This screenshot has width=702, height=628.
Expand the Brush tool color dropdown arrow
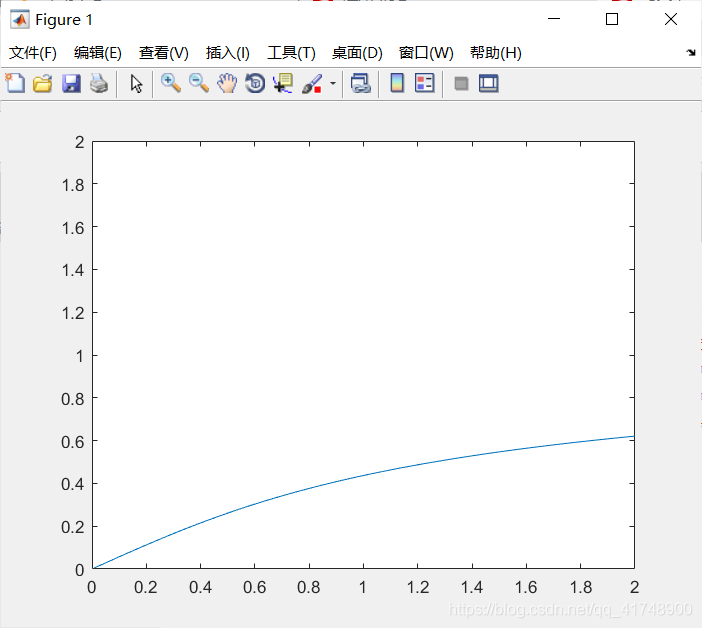[333, 84]
